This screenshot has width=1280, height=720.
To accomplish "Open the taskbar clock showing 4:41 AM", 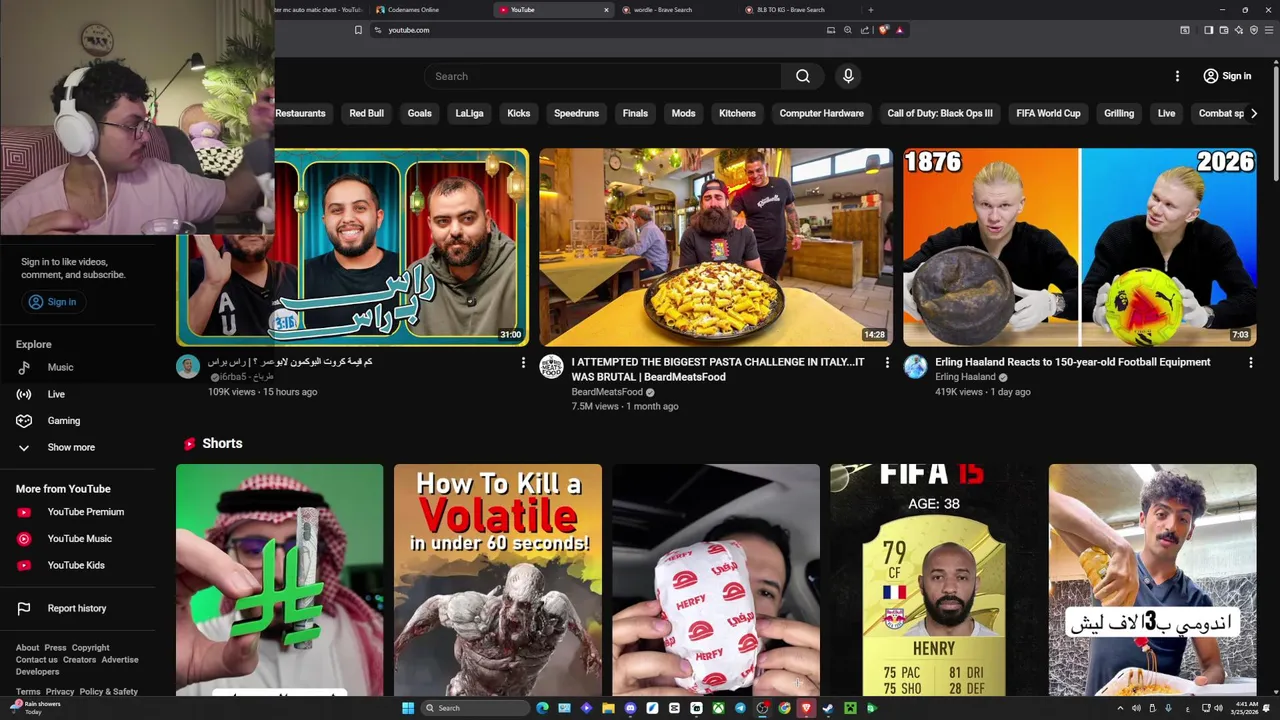I will pyautogui.click(x=1246, y=708).
